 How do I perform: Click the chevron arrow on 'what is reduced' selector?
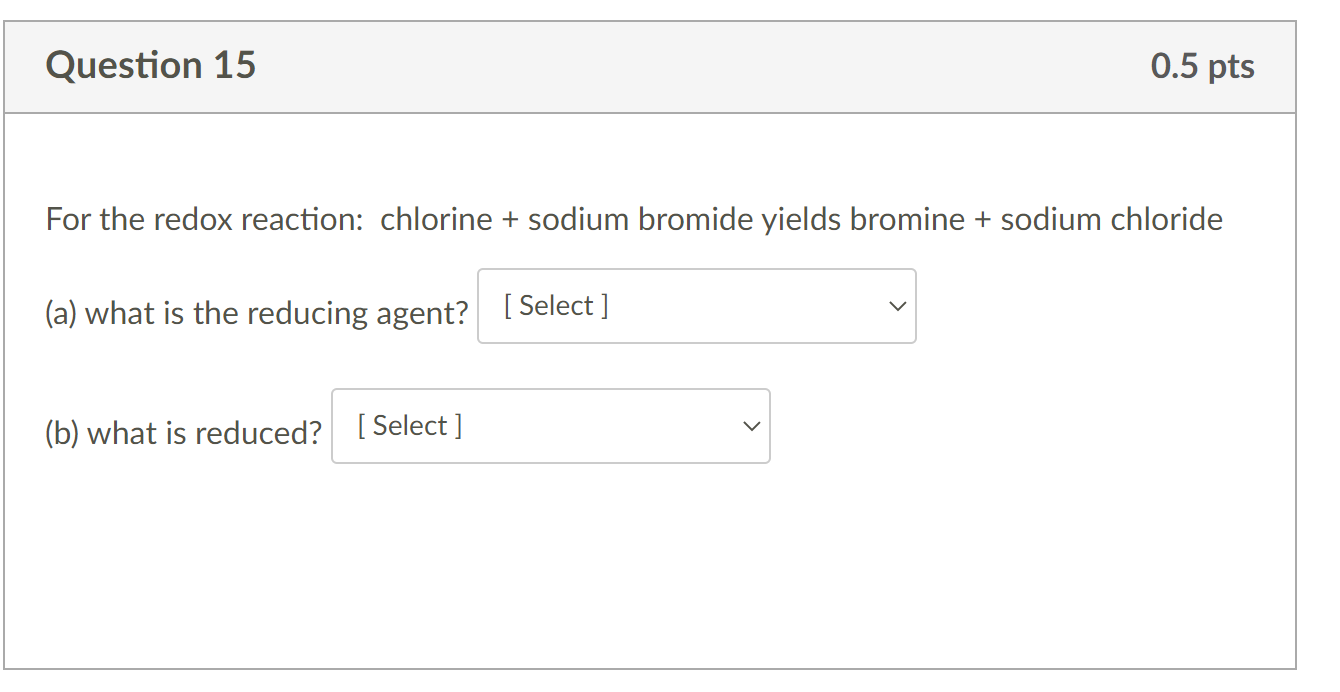[751, 426]
